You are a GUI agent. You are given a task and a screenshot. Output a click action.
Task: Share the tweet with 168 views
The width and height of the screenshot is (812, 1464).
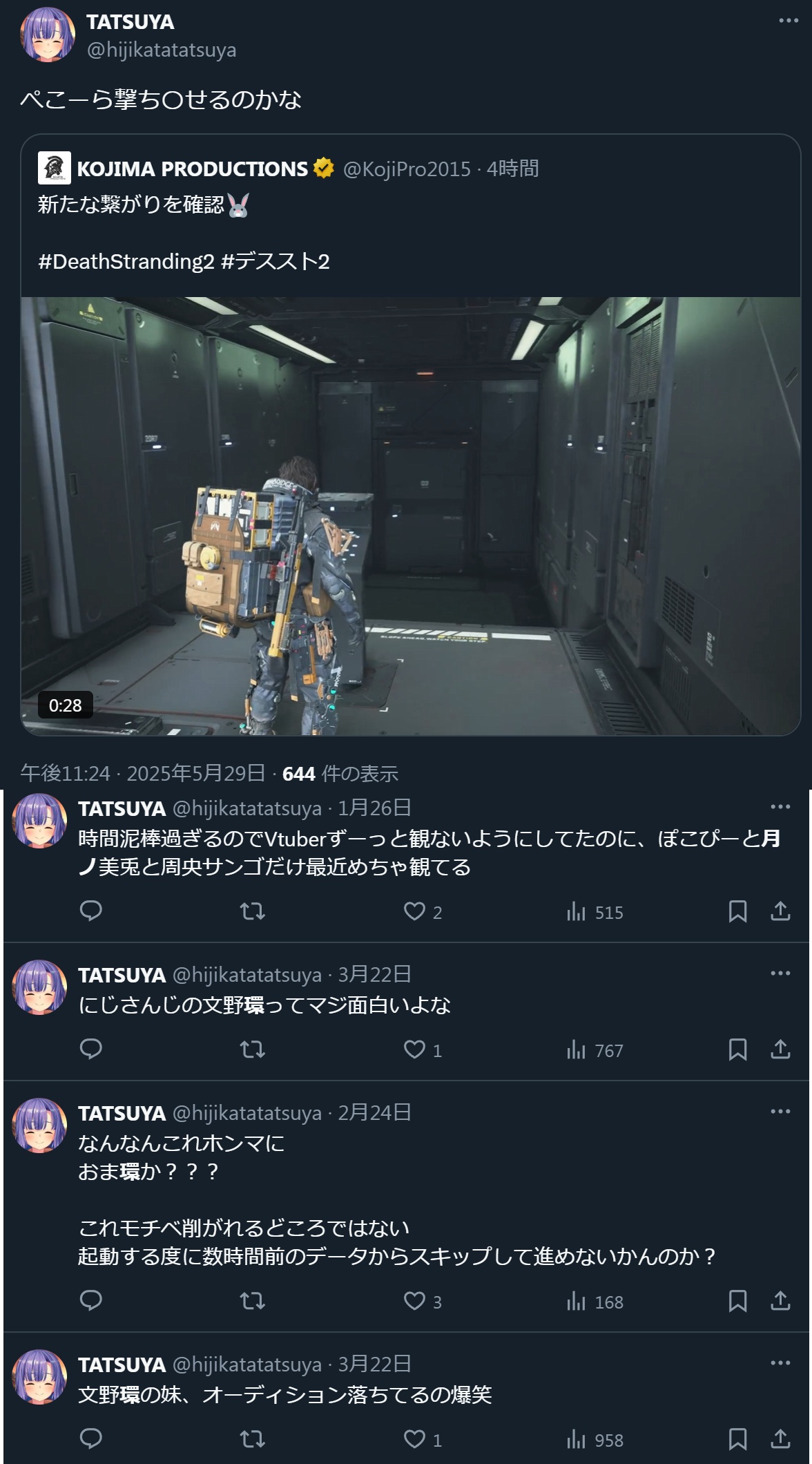780,1301
